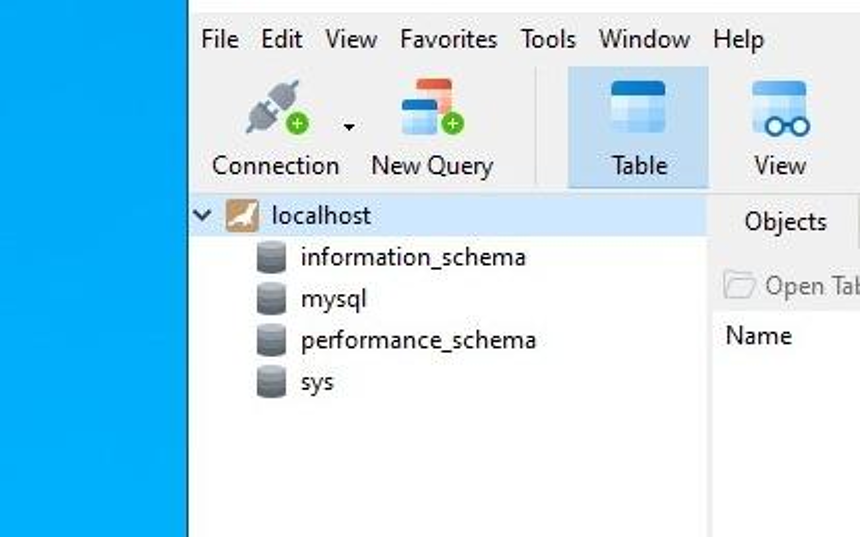
Task: Open the File menu
Action: (x=219, y=40)
